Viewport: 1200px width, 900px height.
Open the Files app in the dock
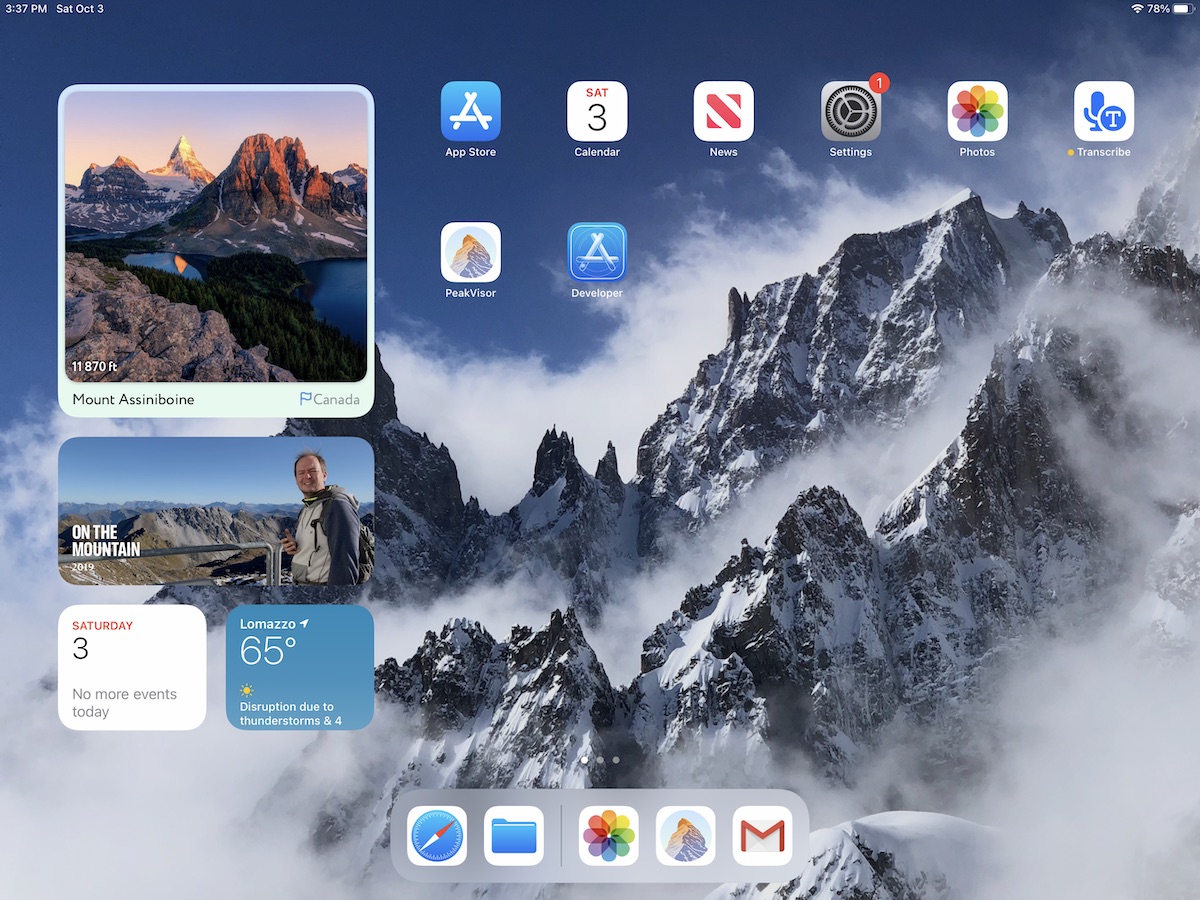pos(514,835)
